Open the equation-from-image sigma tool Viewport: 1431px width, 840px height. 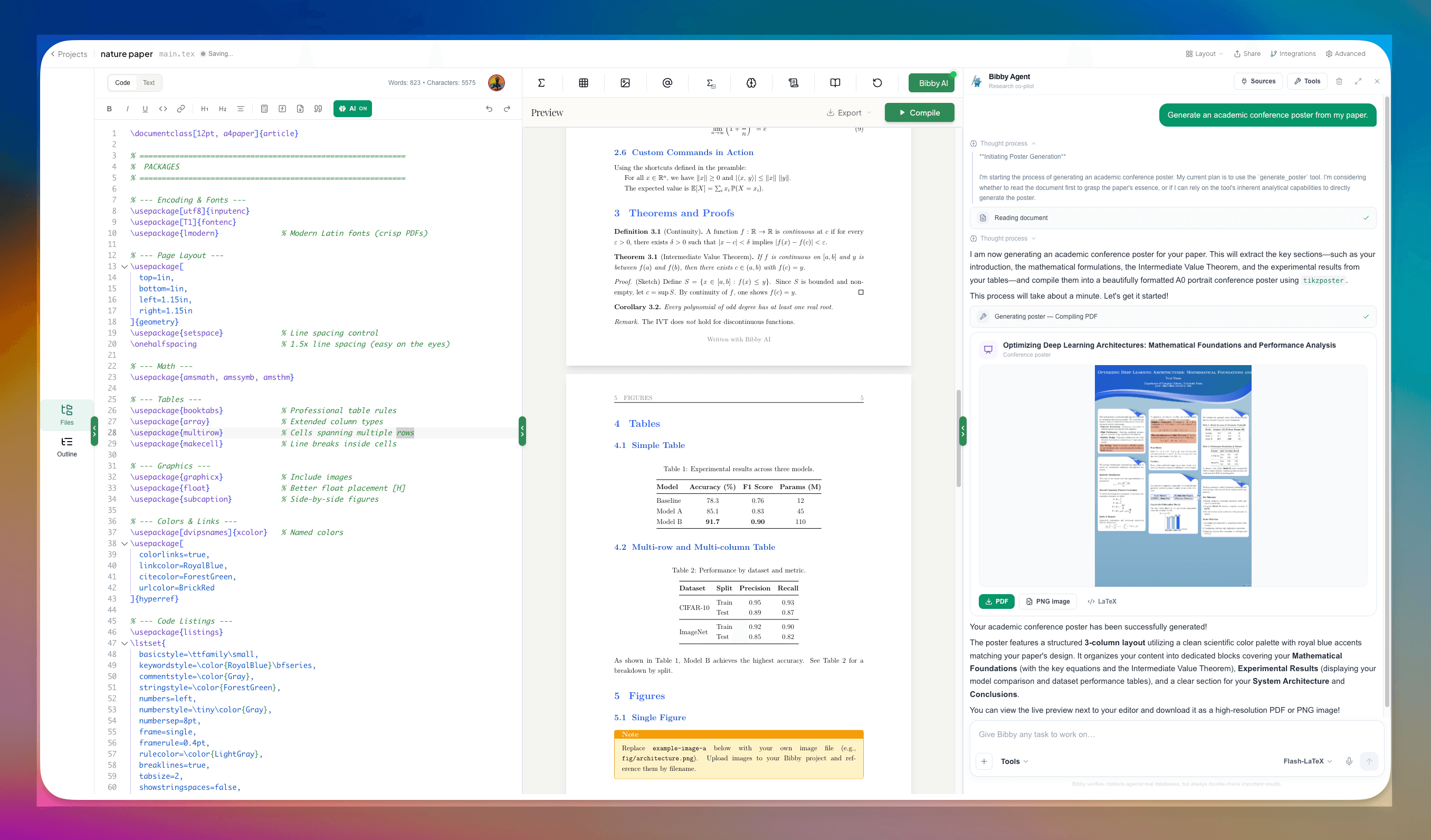[x=710, y=83]
